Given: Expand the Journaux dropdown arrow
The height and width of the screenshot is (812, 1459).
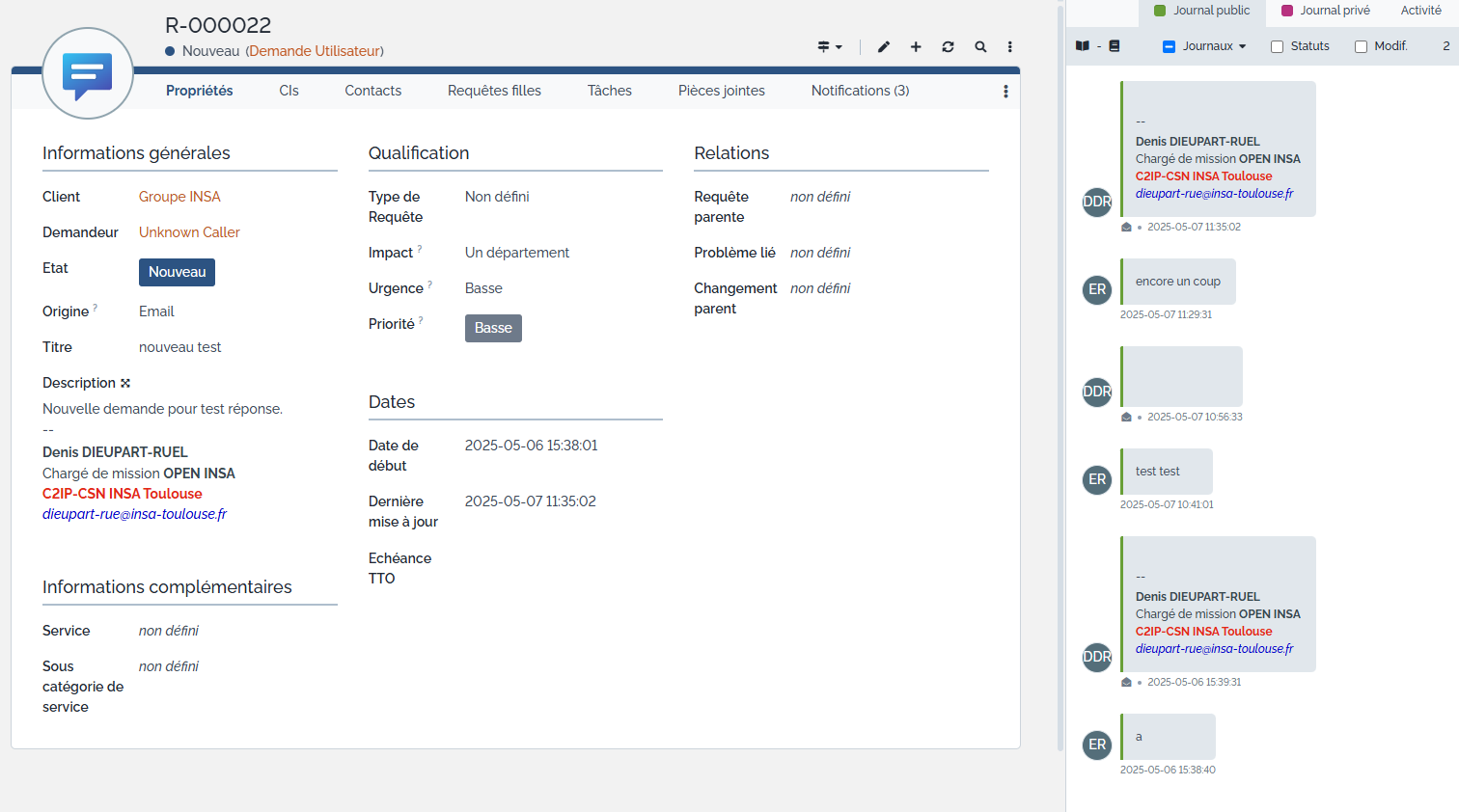Looking at the screenshot, I should click(1242, 46).
